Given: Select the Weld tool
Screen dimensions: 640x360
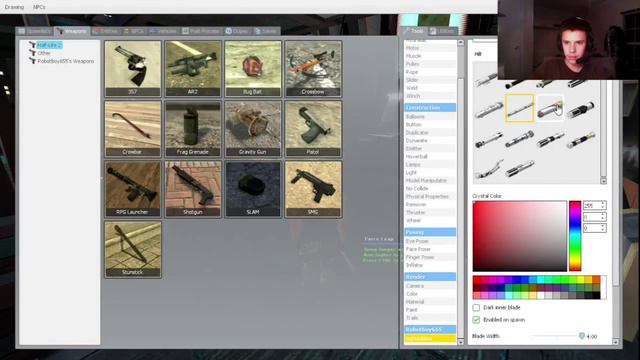Looking at the screenshot, I should [430, 88].
